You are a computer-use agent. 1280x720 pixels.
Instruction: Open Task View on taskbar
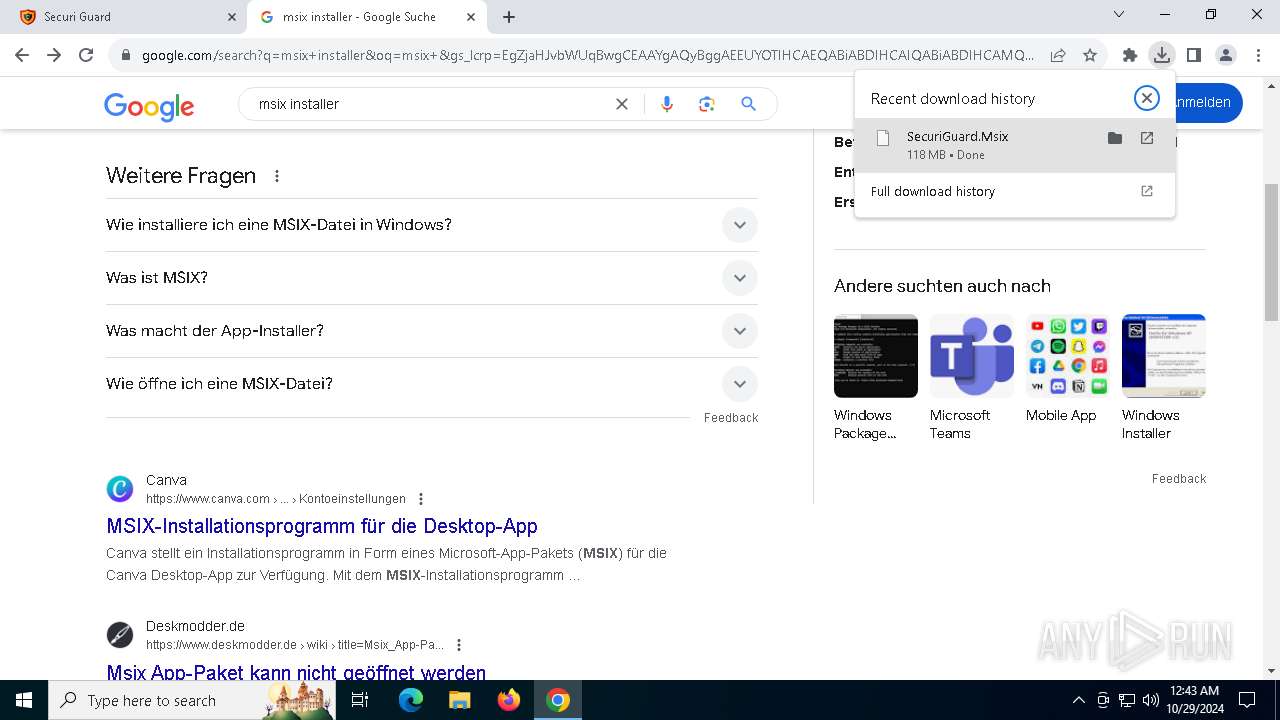coord(360,700)
